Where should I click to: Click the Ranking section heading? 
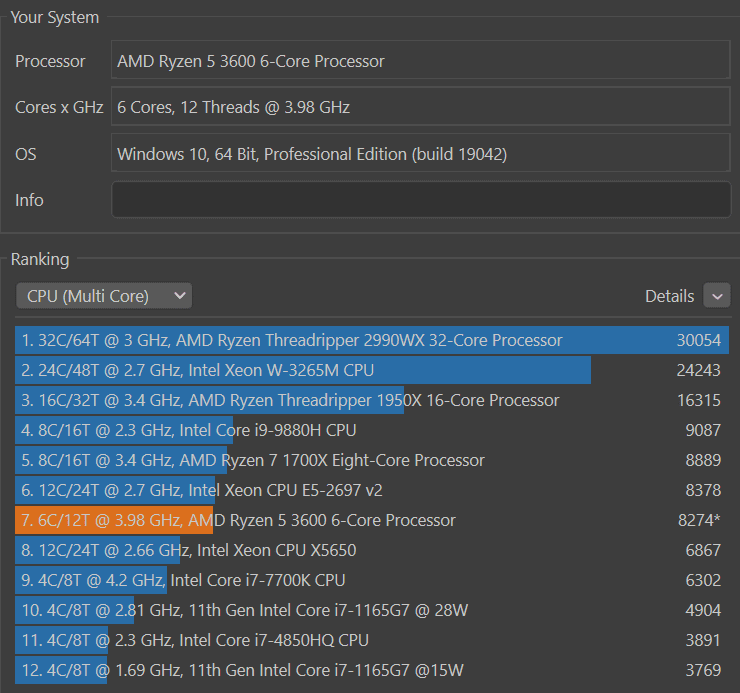(40, 260)
